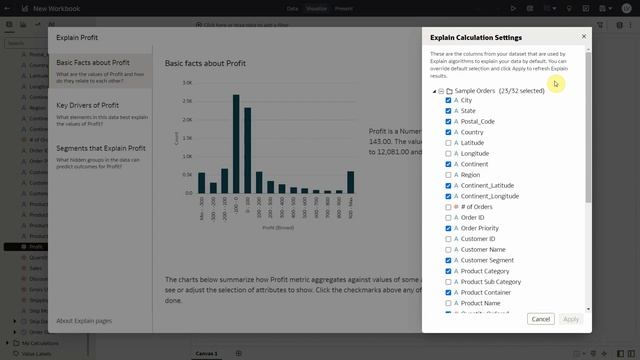640x360 pixels.
Task: Click the Preview play icon in header
Action: pyautogui.click(x=513, y=8)
